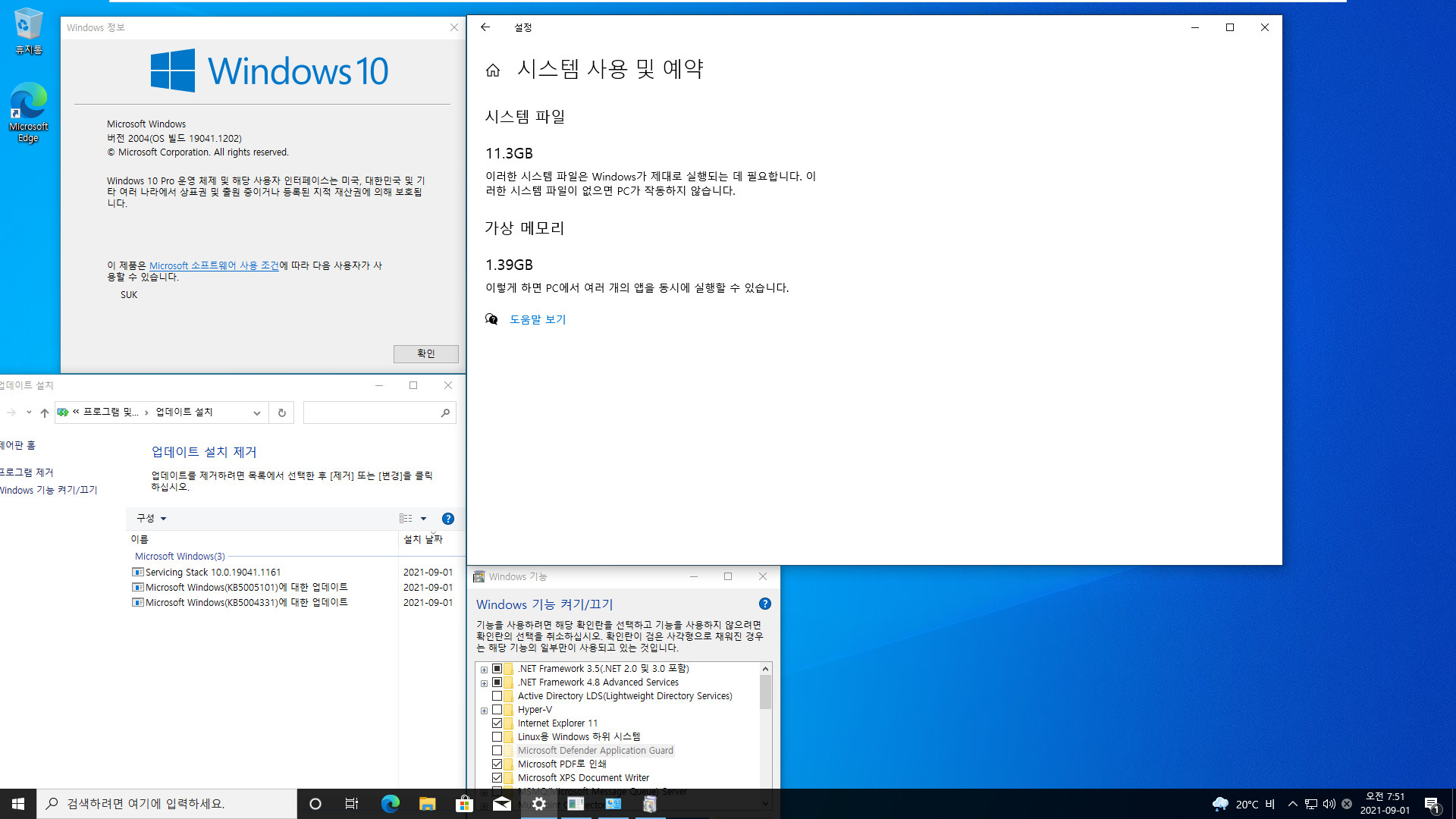The height and width of the screenshot is (819, 1456).
Task: Uncheck Microsoft XPS Document Writer
Action: point(497,777)
